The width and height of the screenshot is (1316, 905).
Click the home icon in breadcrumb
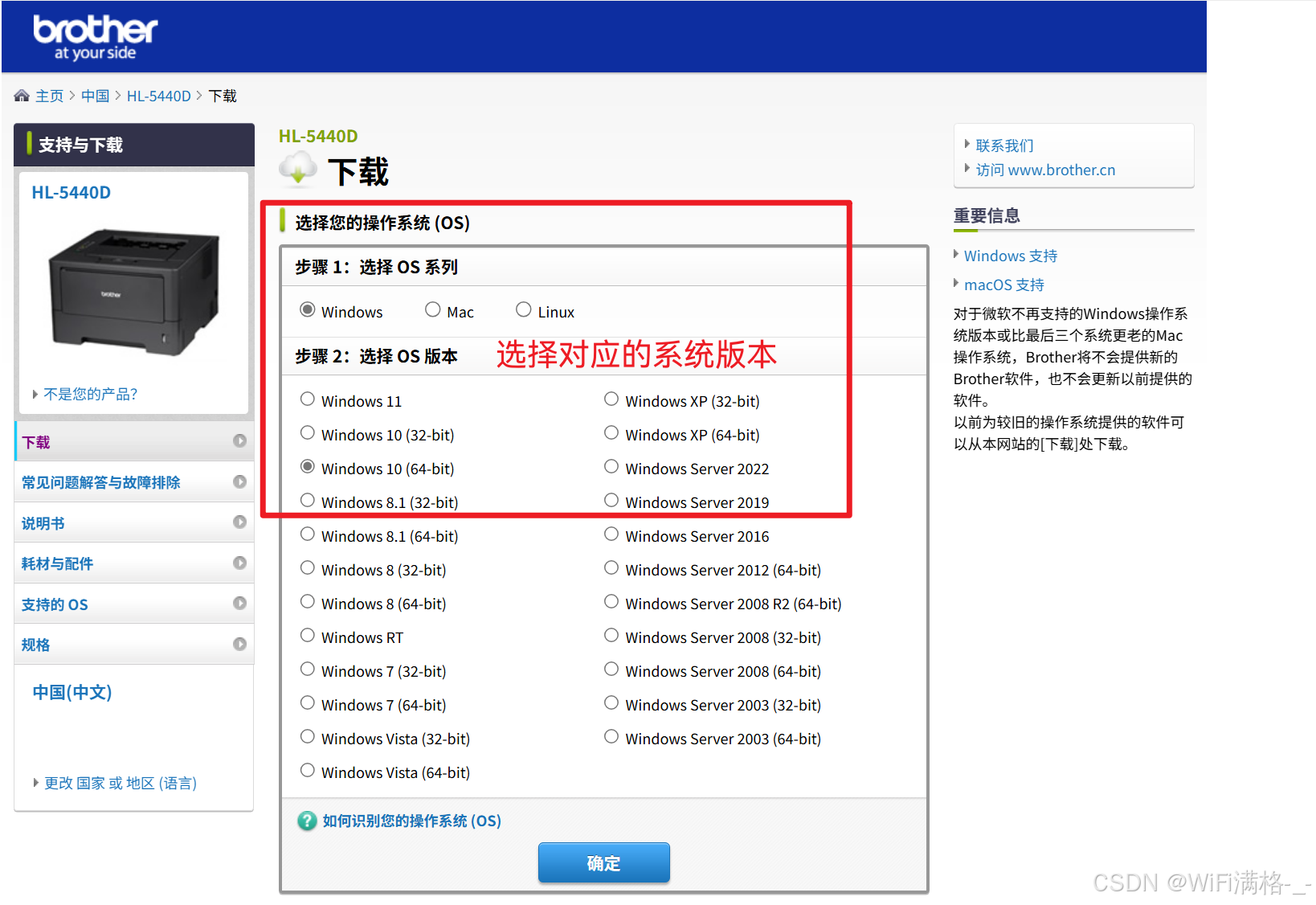coord(22,96)
